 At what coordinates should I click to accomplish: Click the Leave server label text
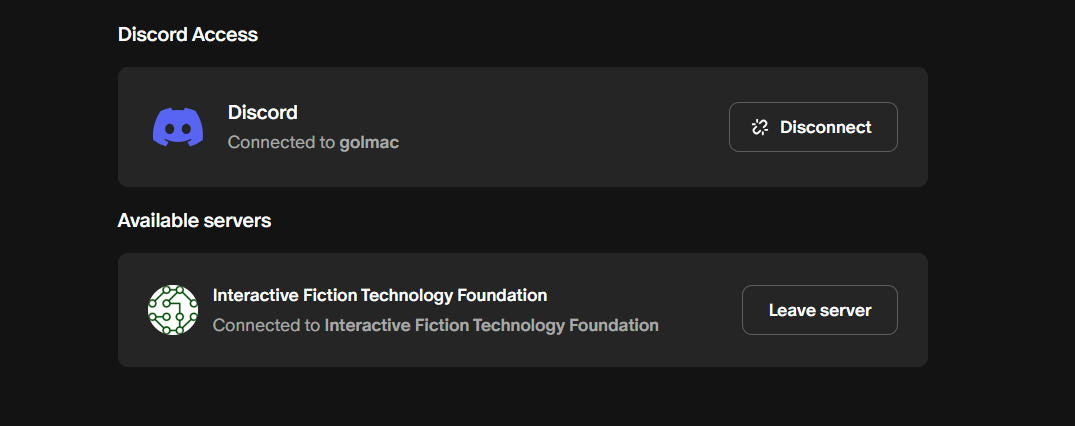pos(820,310)
